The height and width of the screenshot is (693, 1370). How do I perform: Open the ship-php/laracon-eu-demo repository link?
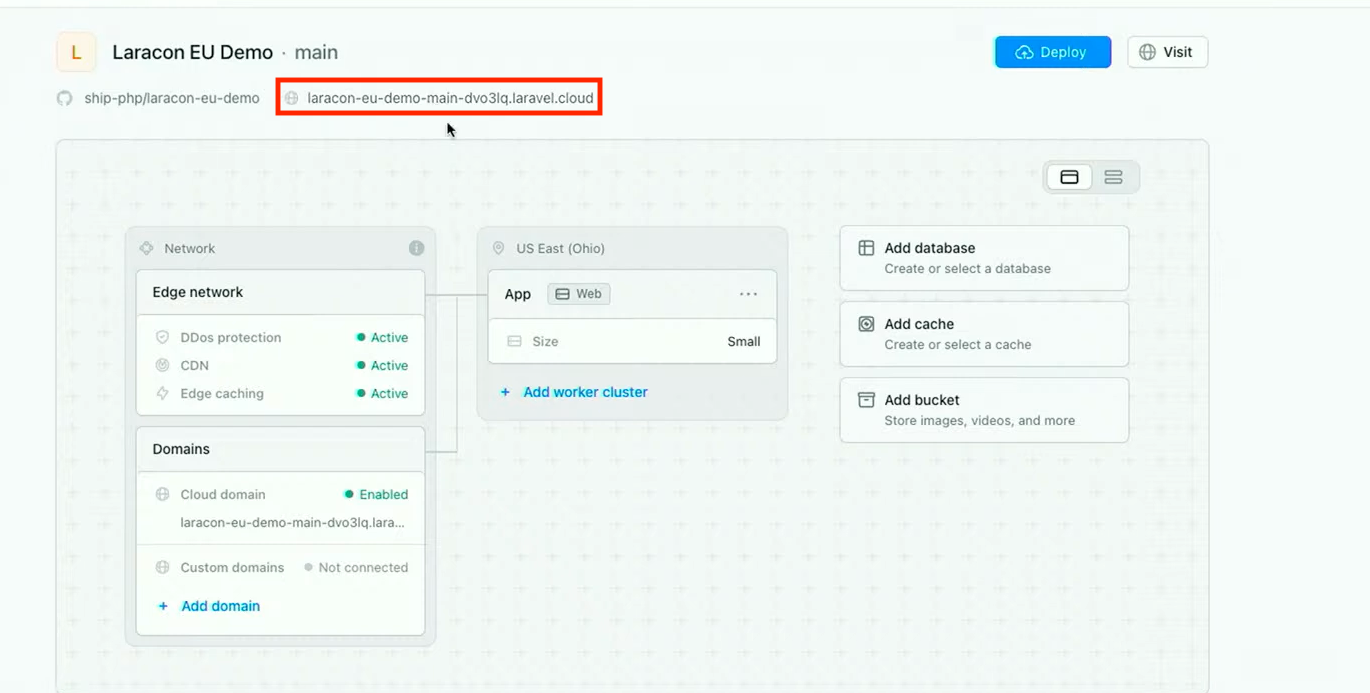pyautogui.click(x=172, y=98)
